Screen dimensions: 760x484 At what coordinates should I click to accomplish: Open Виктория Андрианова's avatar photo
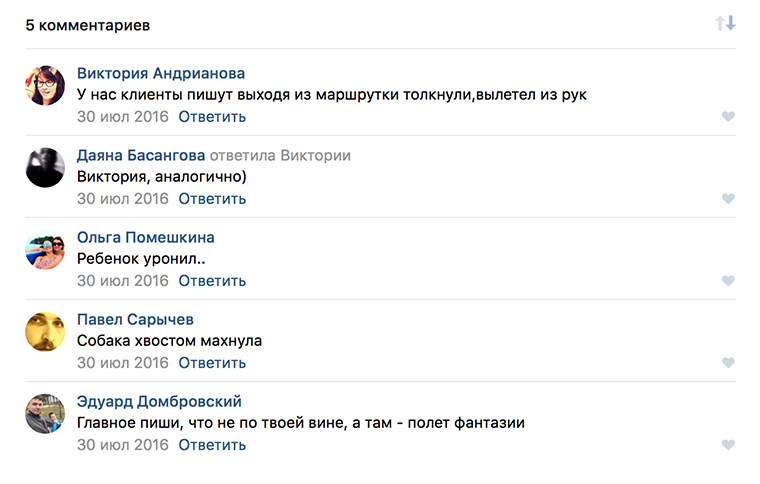pyautogui.click(x=45, y=86)
